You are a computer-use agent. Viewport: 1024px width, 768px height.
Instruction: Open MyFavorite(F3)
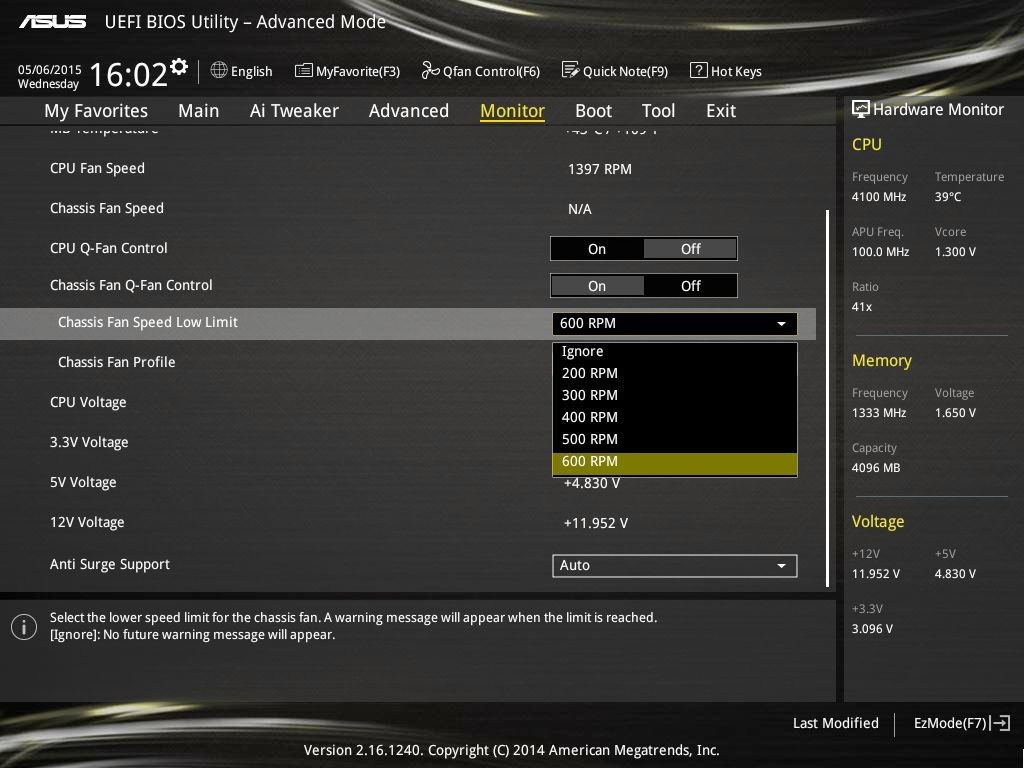click(x=347, y=71)
